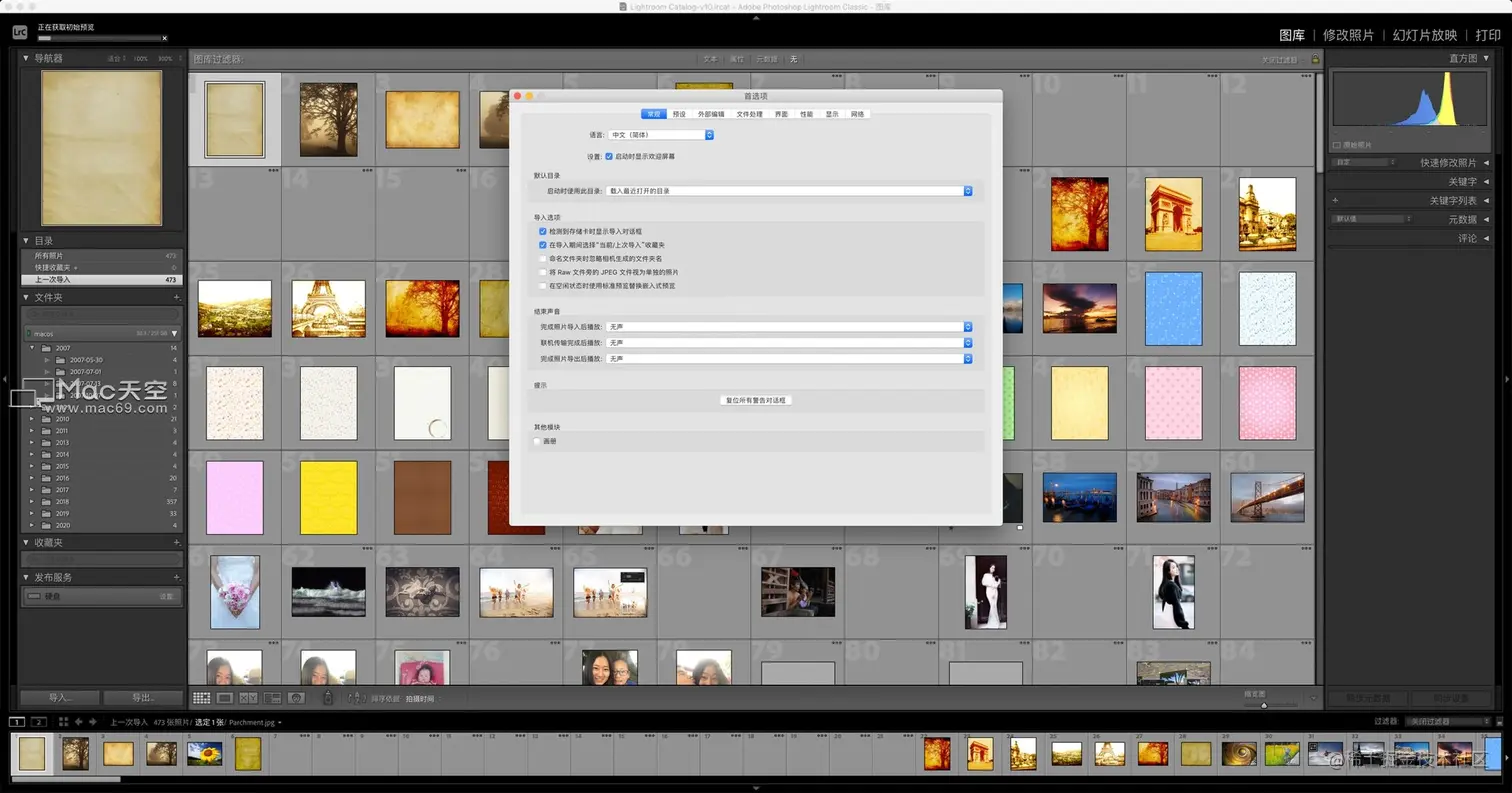Click the 导入... button
The width and height of the screenshot is (1512, 793).
point(60,698)
